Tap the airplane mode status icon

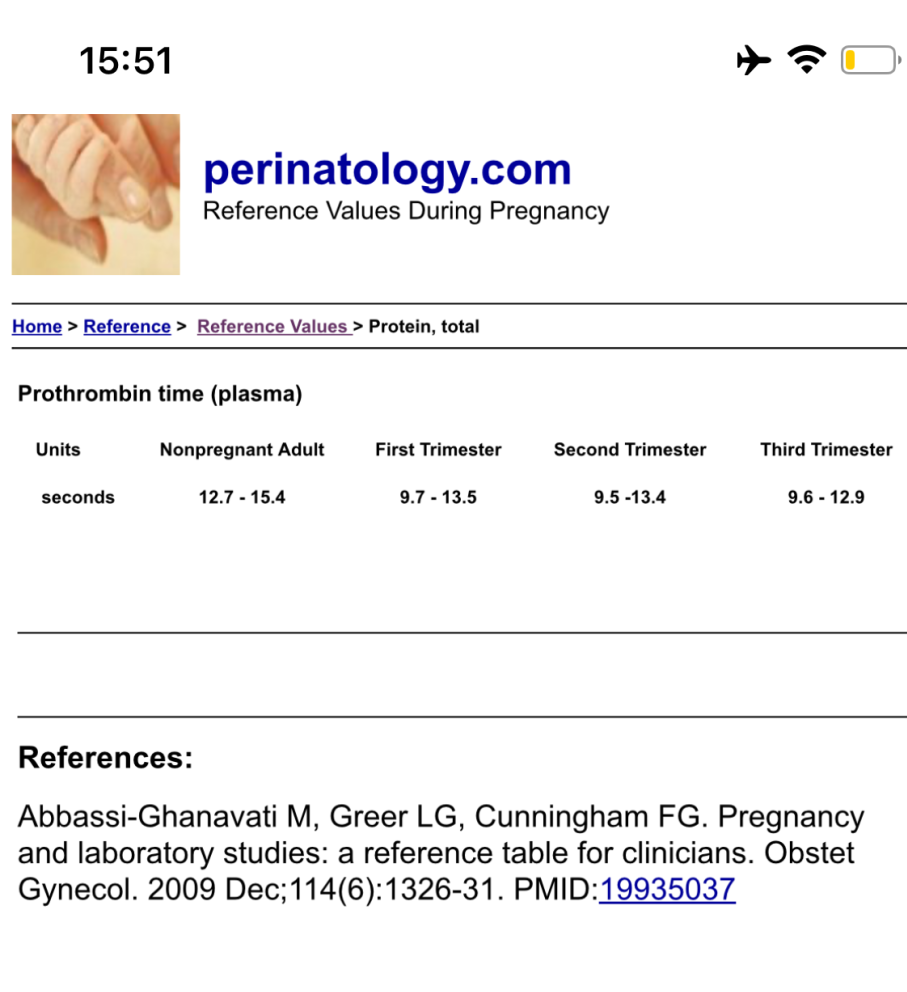(x=754, y=61)
